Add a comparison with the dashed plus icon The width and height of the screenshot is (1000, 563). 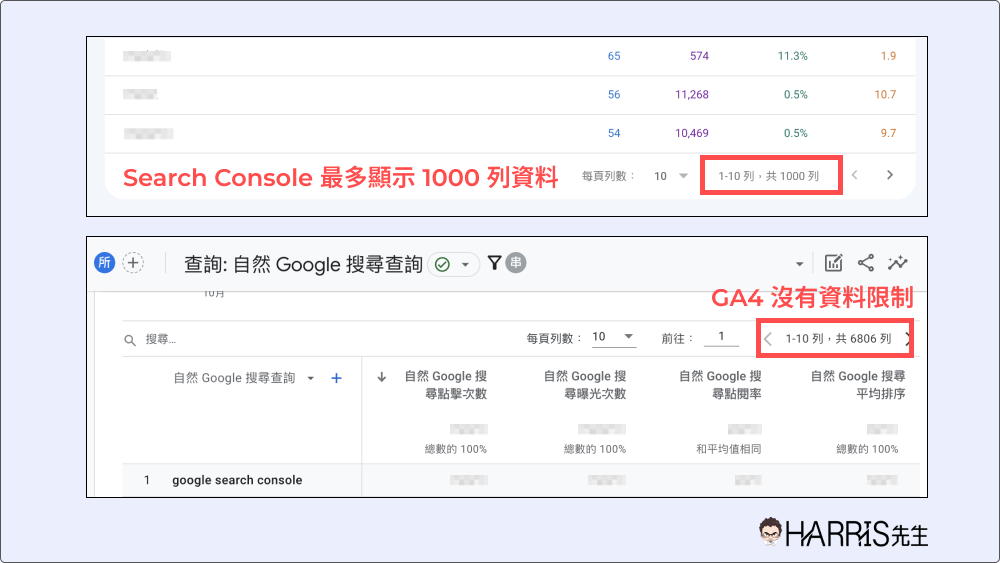tap(133, 263)
